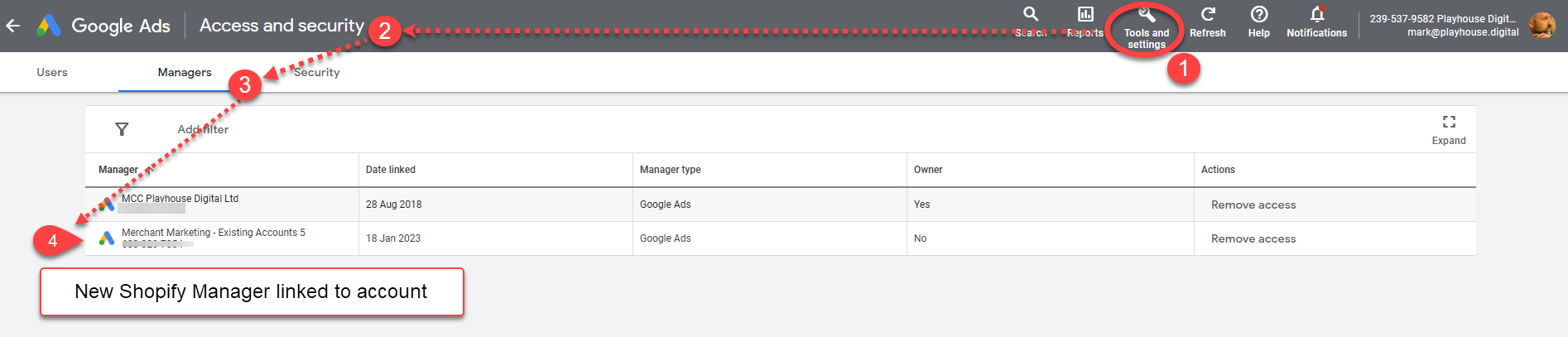Image resolution: width=1568 pixels, height=337 pixels.
Task: Click the Actions column header
Action: tap(1218, 170)
